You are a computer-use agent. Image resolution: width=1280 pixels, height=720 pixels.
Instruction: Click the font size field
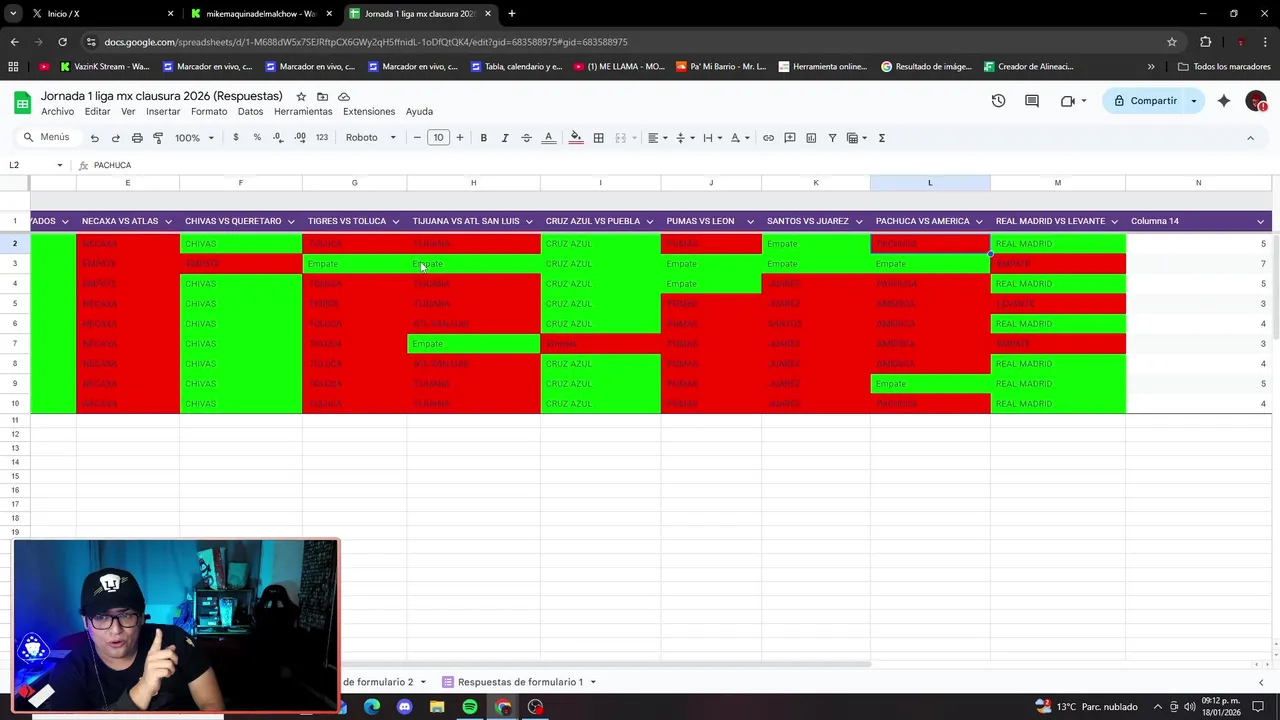click(x=438, y=138)
